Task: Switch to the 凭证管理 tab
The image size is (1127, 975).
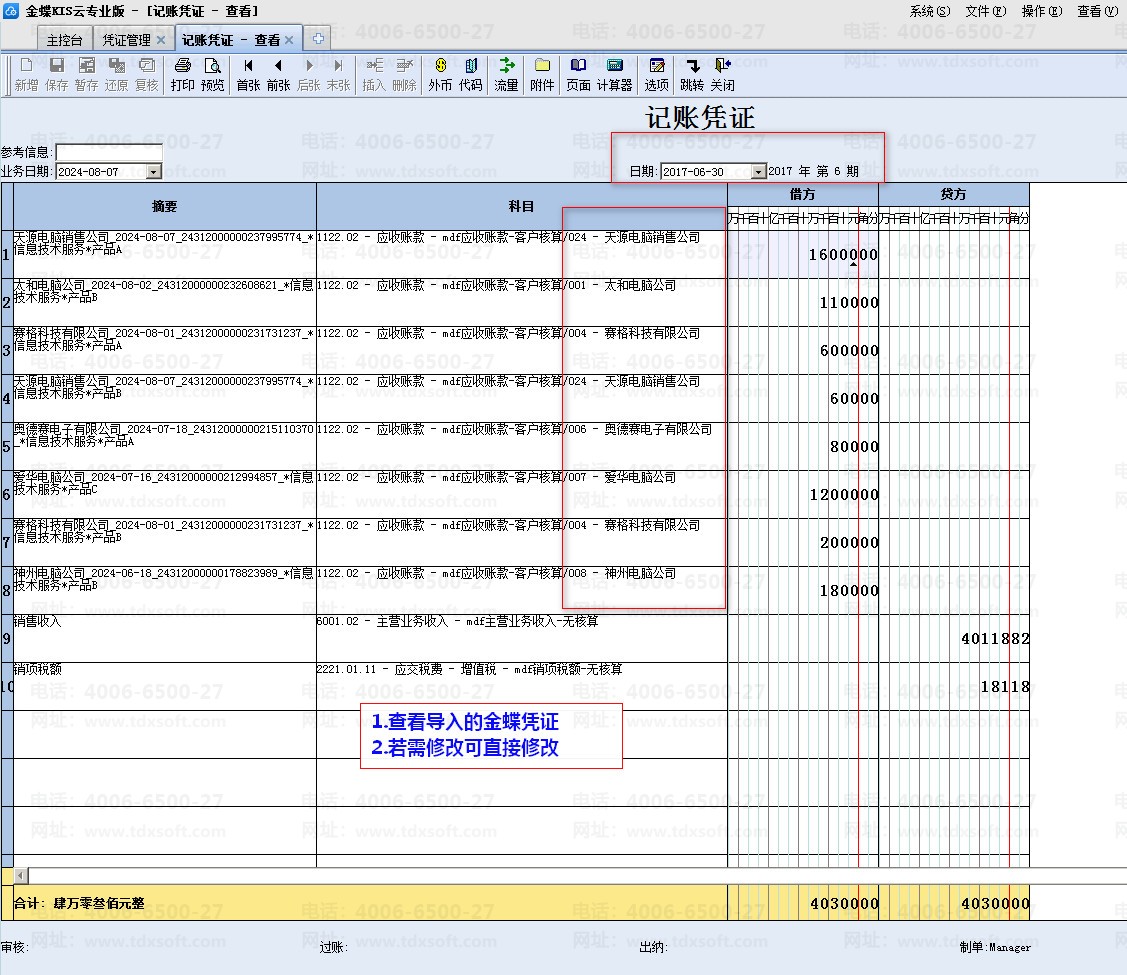Action: (127, 40)
